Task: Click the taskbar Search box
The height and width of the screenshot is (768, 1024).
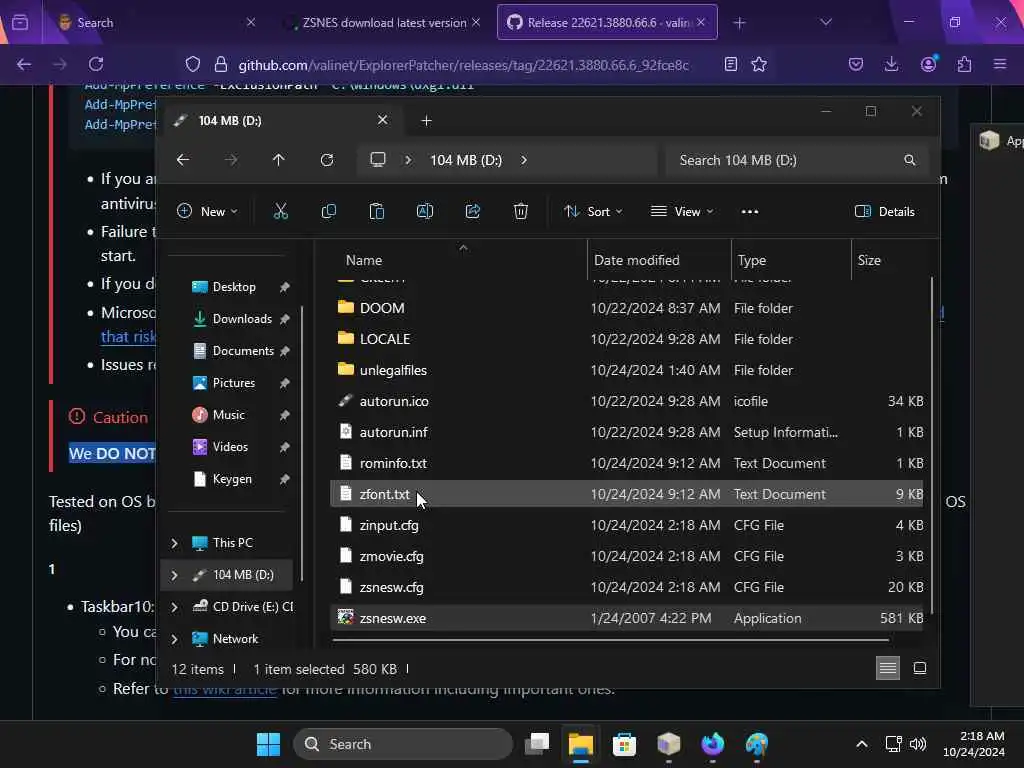Action: [403, 744]
